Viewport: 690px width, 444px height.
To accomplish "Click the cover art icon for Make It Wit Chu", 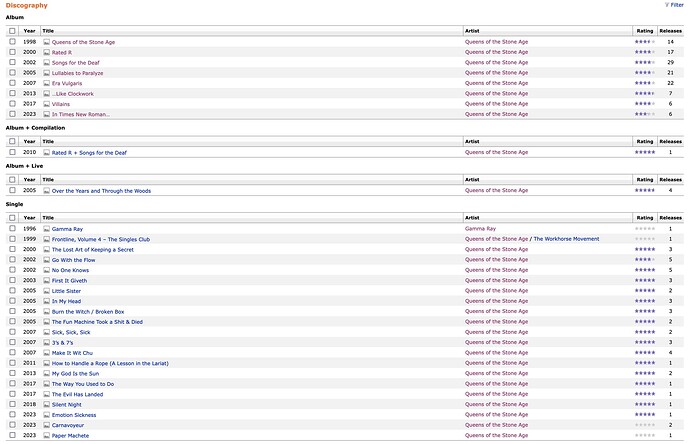I will pyautogui.click(x=47, y=353).
